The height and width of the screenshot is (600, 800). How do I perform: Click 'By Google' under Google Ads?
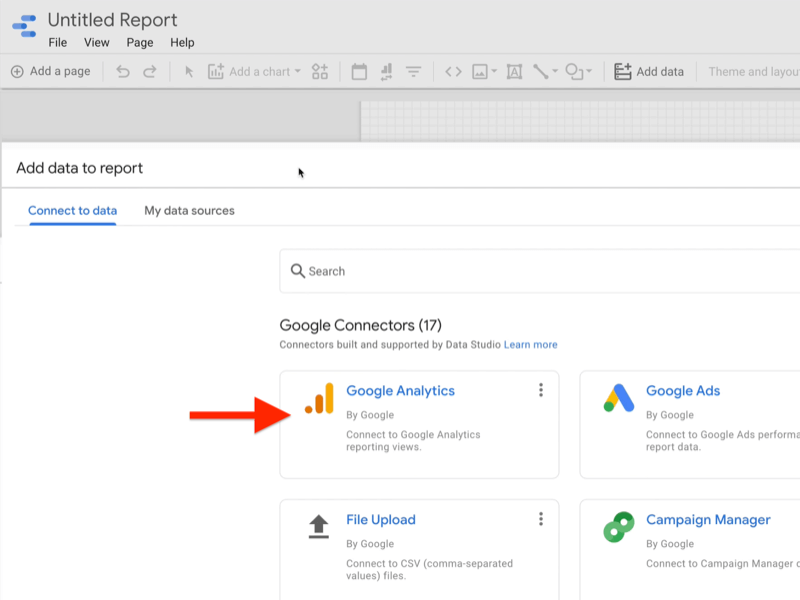pos(670,415)
